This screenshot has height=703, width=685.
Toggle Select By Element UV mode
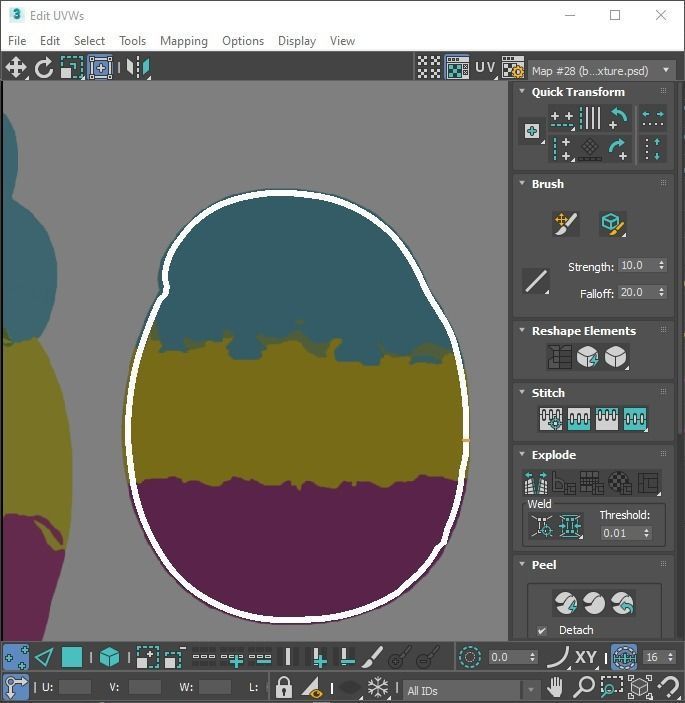[109, 658]
